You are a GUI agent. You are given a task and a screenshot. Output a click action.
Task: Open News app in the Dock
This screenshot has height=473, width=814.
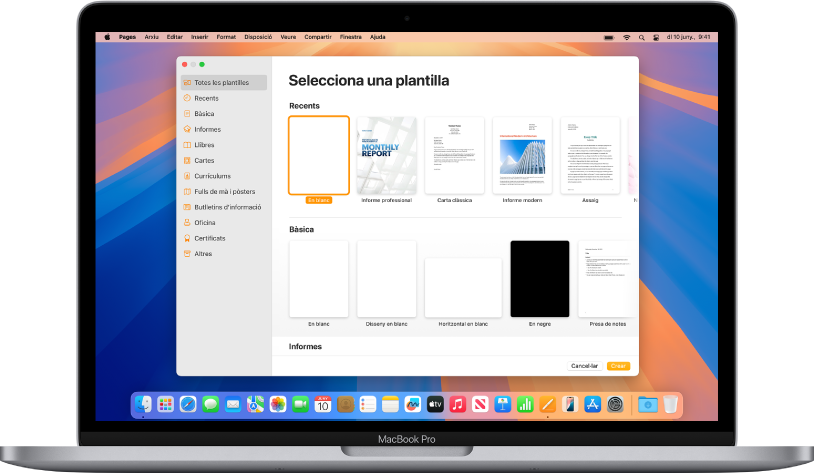(x=480, y=404)
